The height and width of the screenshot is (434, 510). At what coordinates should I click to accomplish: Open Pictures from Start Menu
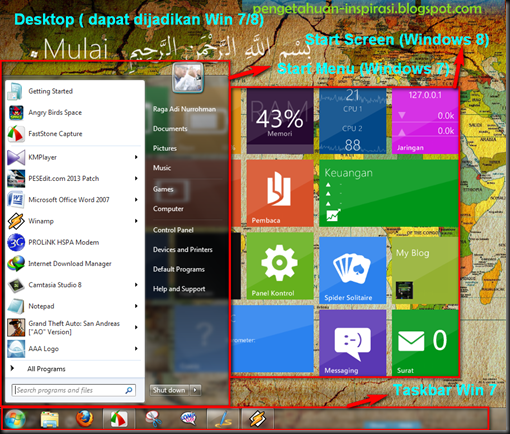pos(165,148)
